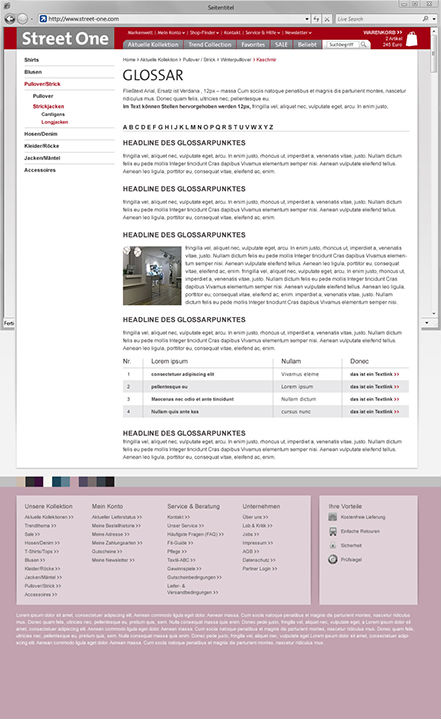The width and height of the screenshot is (441, 719).
Task: Go back with the browser back arrow
Action: coord(10,19)
